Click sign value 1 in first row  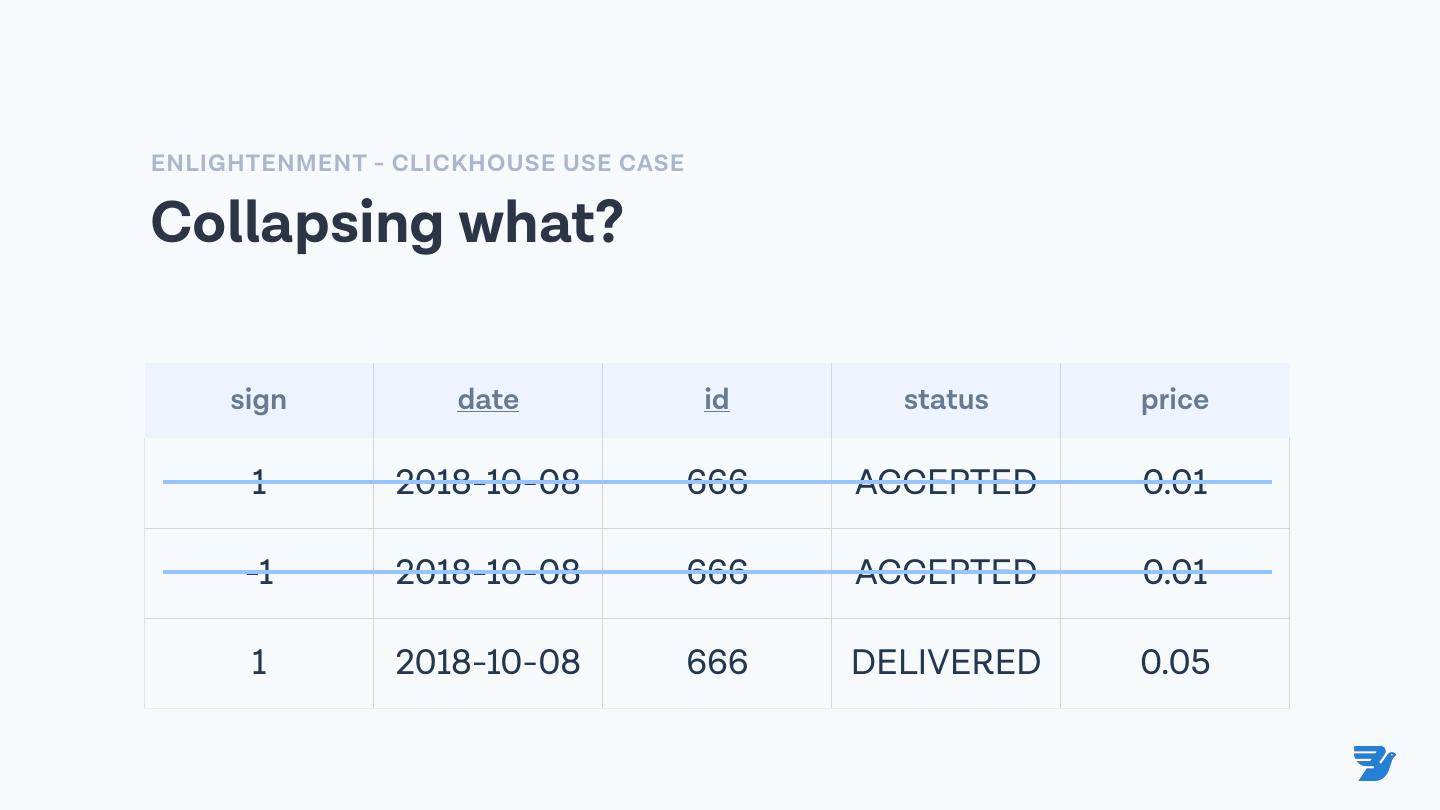click(x=259, y=482)
